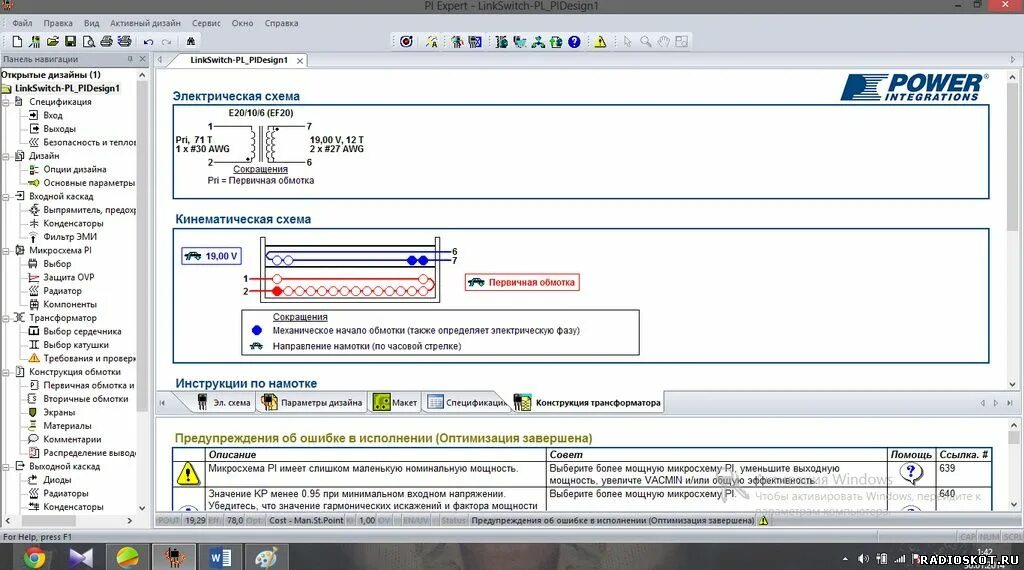Open the Активный дизайн menu
The height and width of the screenshot is (570, 1024).
(x=145, y=23)
